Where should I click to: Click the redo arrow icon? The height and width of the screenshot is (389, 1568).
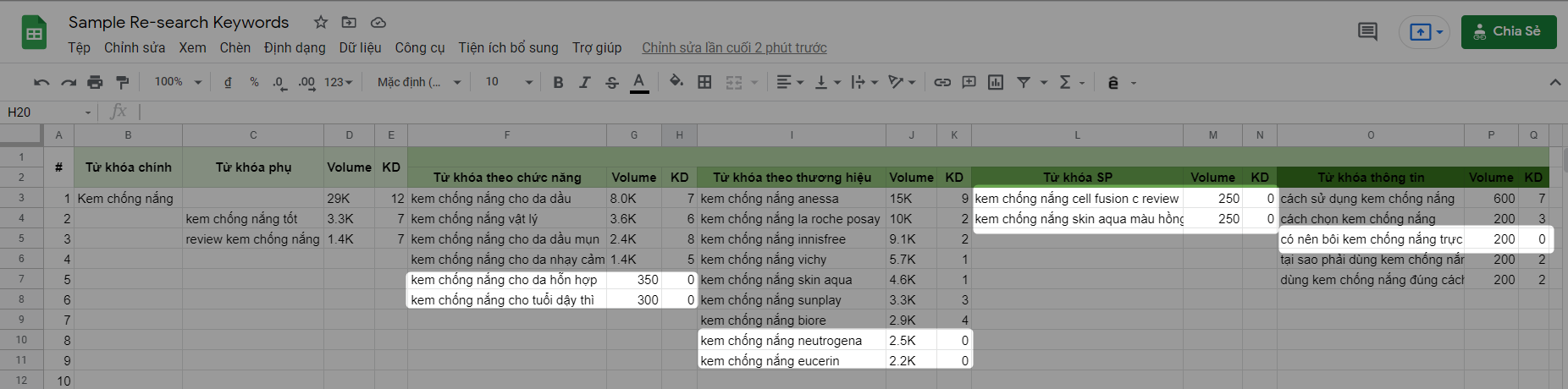[69, 82]
